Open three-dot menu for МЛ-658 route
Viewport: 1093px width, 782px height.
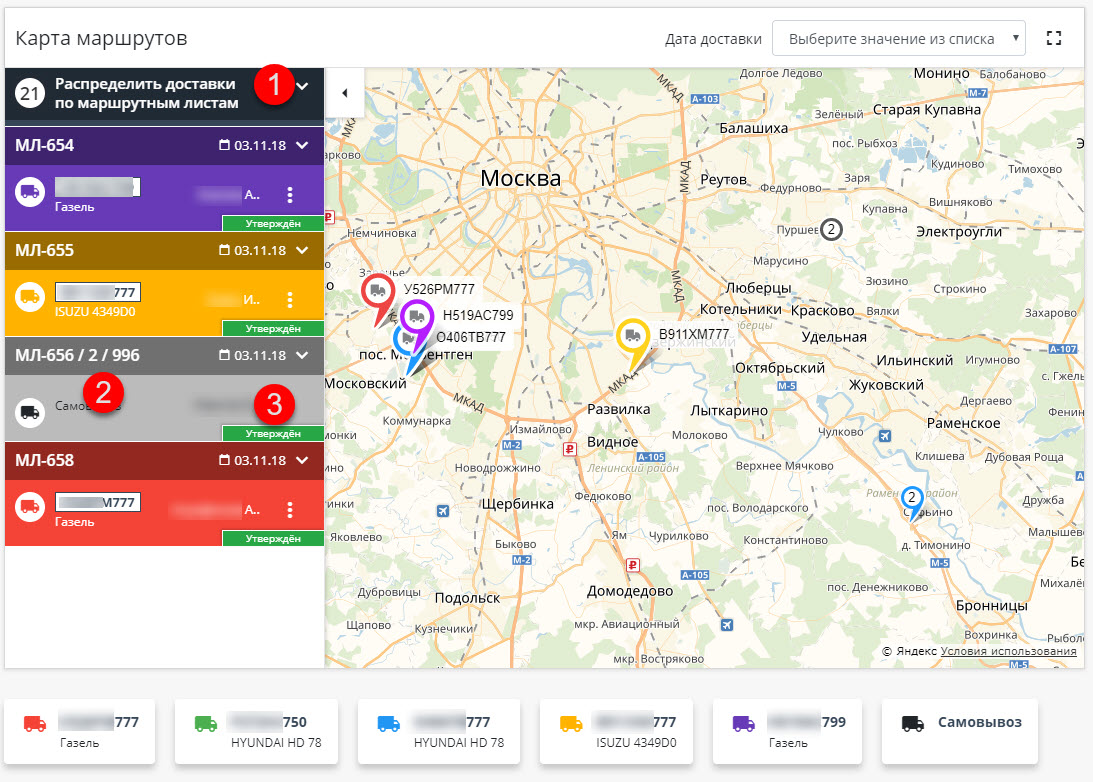click(x=290, y=510)
